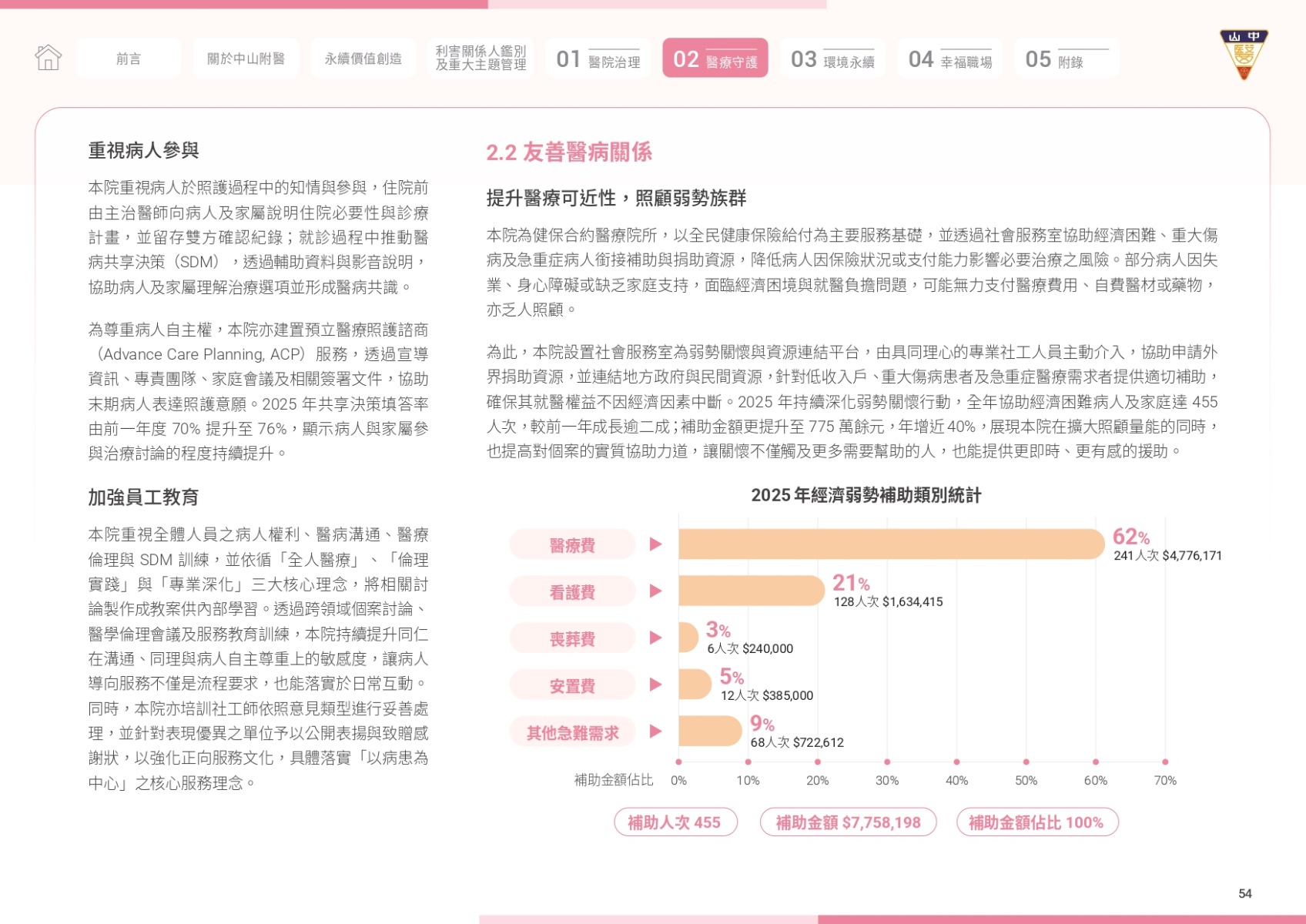This screenshot has height=924, width=1306.
Task: Click the arrow beside 喪葬費
Action: [655, 638]
